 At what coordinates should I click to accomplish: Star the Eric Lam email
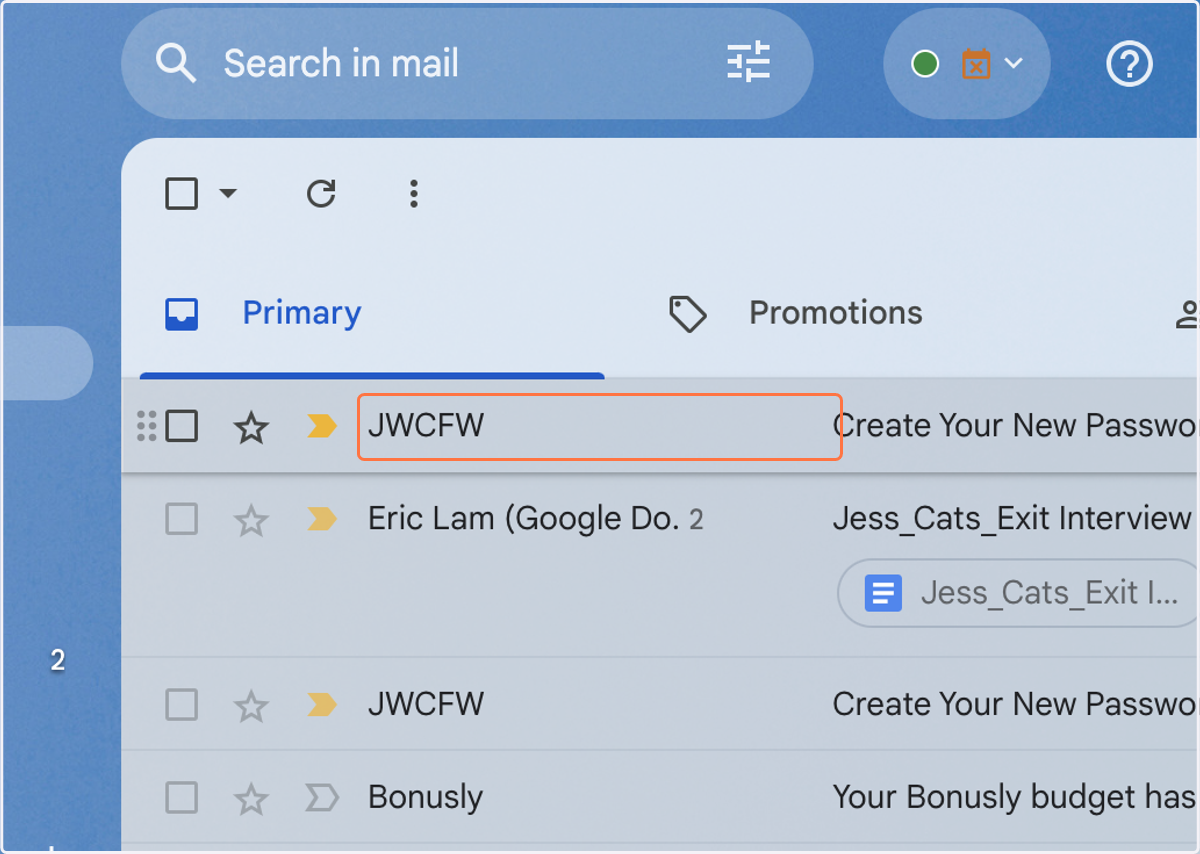click(250, 520)
